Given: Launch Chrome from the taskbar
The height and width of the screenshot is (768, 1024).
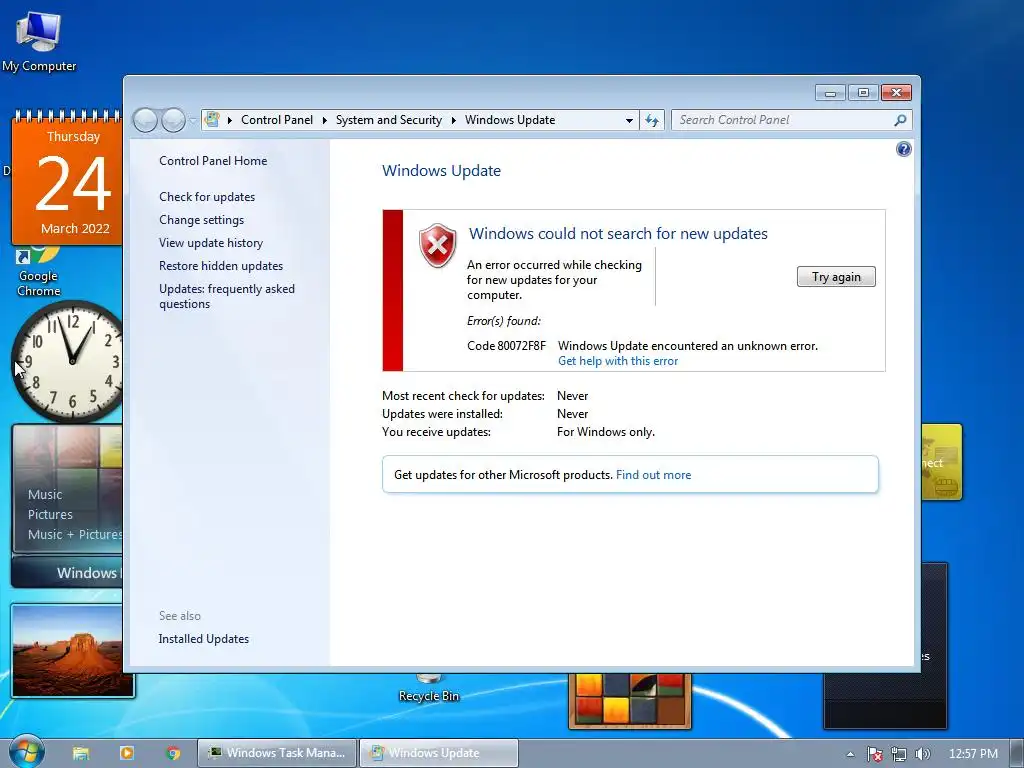Looking at the screenshot, I should pyautogui.click(x=173, y=753).
